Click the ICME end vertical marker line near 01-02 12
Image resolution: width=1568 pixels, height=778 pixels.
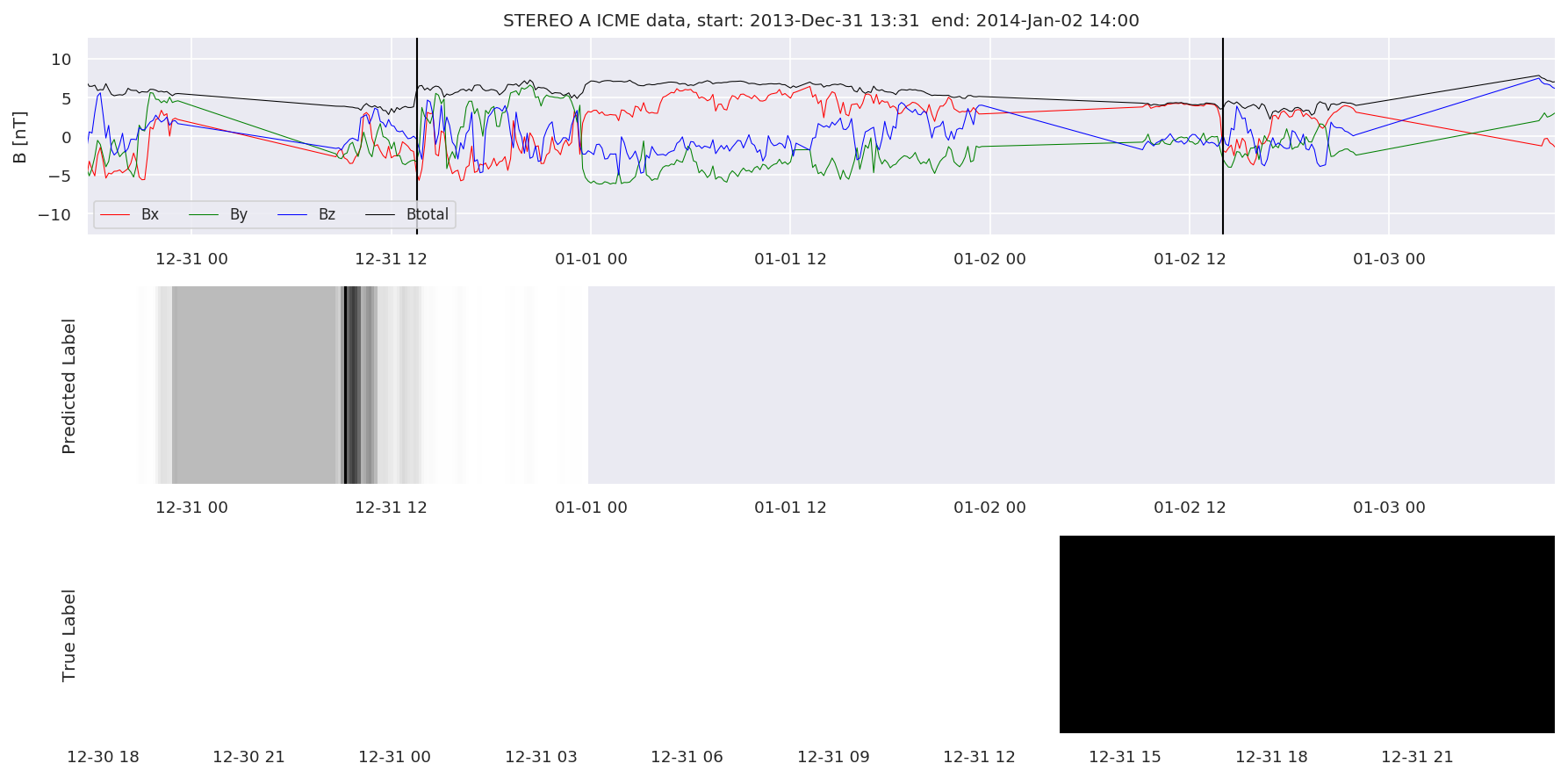[1223, 136]
